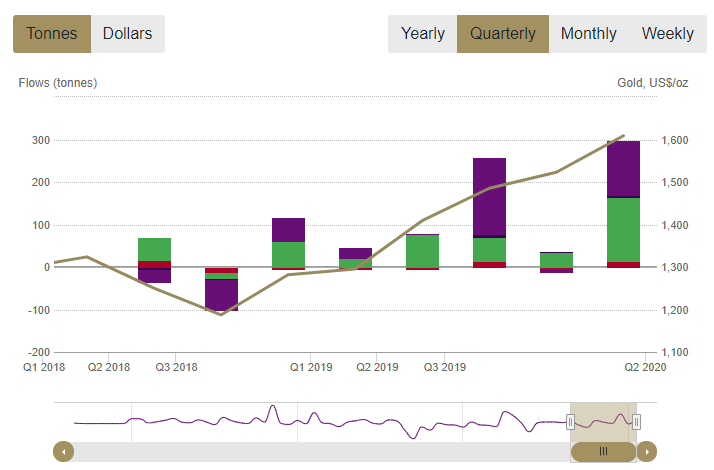Click the green segment of Q3 2019 bar

coord(422,251)
